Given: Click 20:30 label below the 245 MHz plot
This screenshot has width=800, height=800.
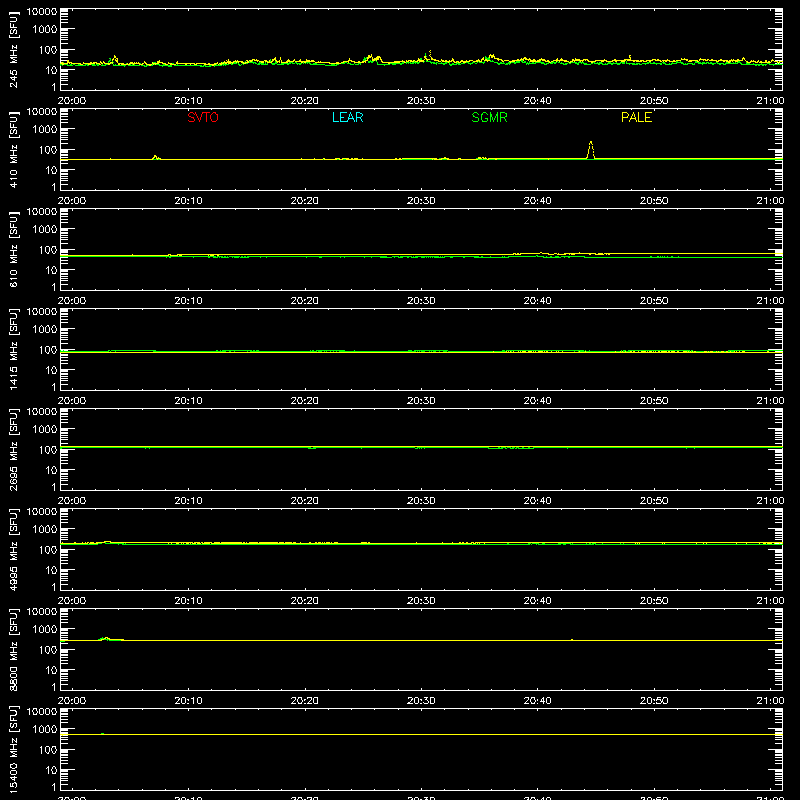Looking at the screenshot, I should [x=421, y=101].
